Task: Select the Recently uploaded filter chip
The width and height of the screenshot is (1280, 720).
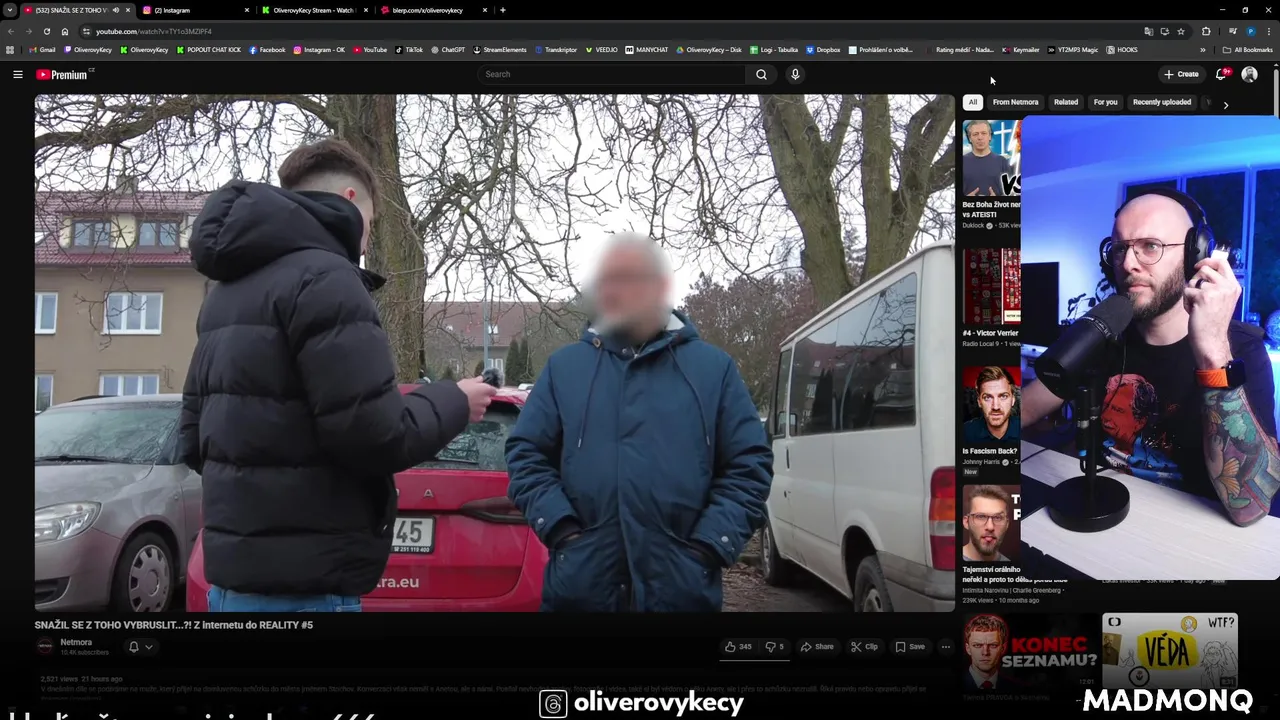Action: click(1162, 102)
